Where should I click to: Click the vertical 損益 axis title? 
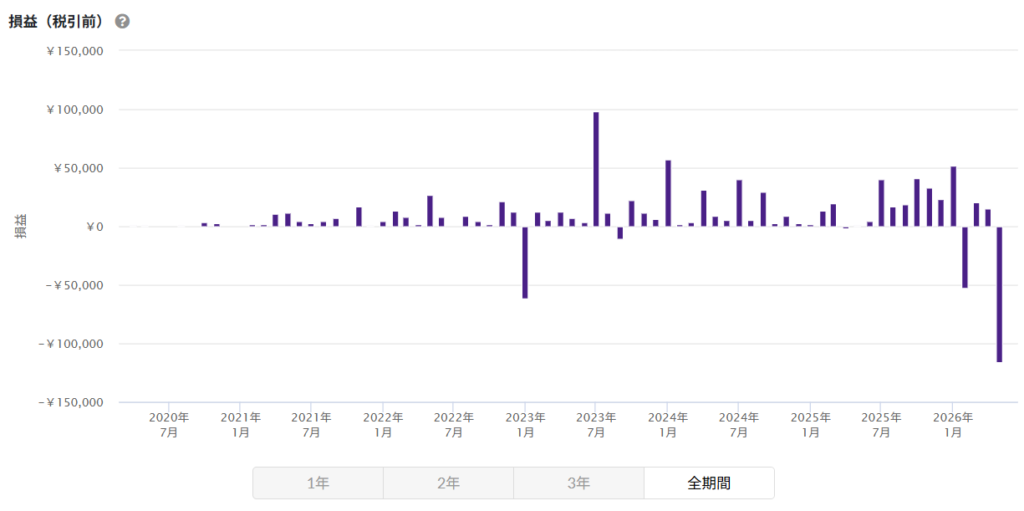click(22, 227)
